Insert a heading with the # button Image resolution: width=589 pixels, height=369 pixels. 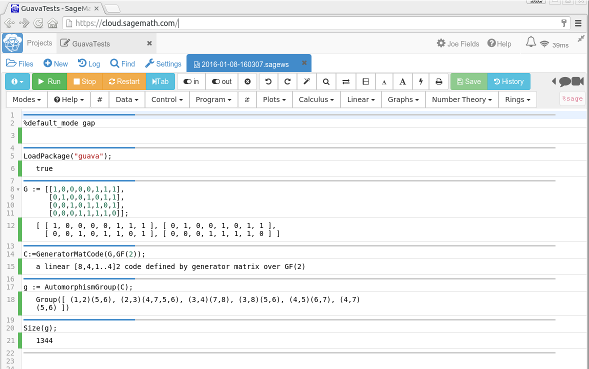pyautogui.click(x=100, y=100)
